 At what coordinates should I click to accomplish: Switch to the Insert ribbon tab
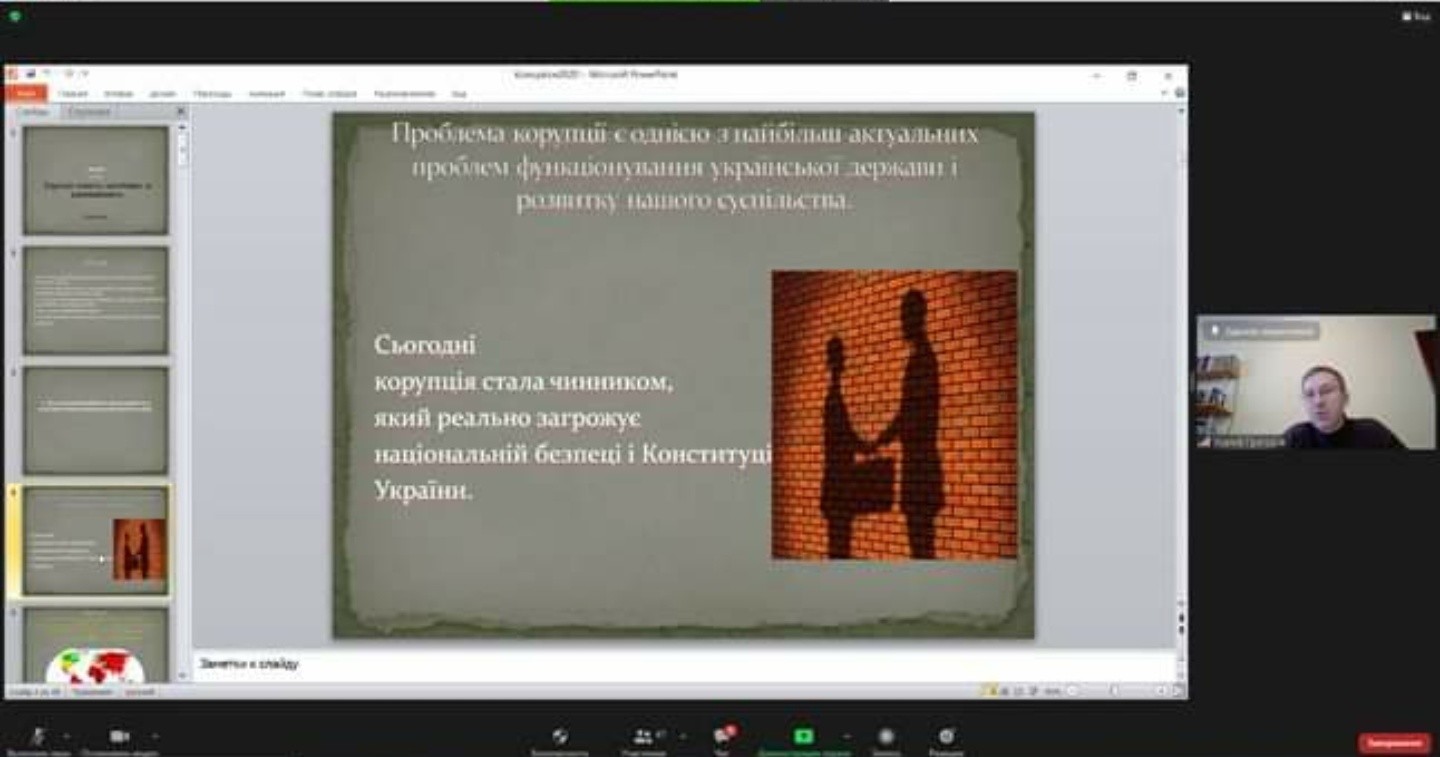[118, 94]
